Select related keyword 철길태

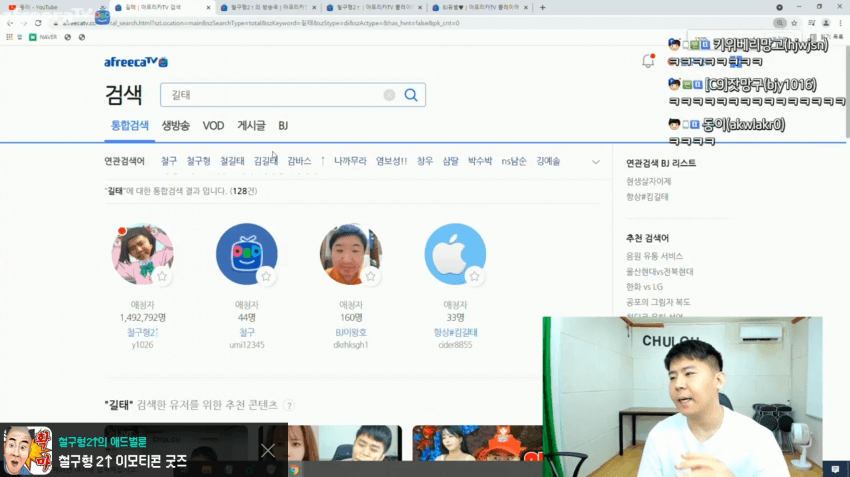(x=232, y=161)
